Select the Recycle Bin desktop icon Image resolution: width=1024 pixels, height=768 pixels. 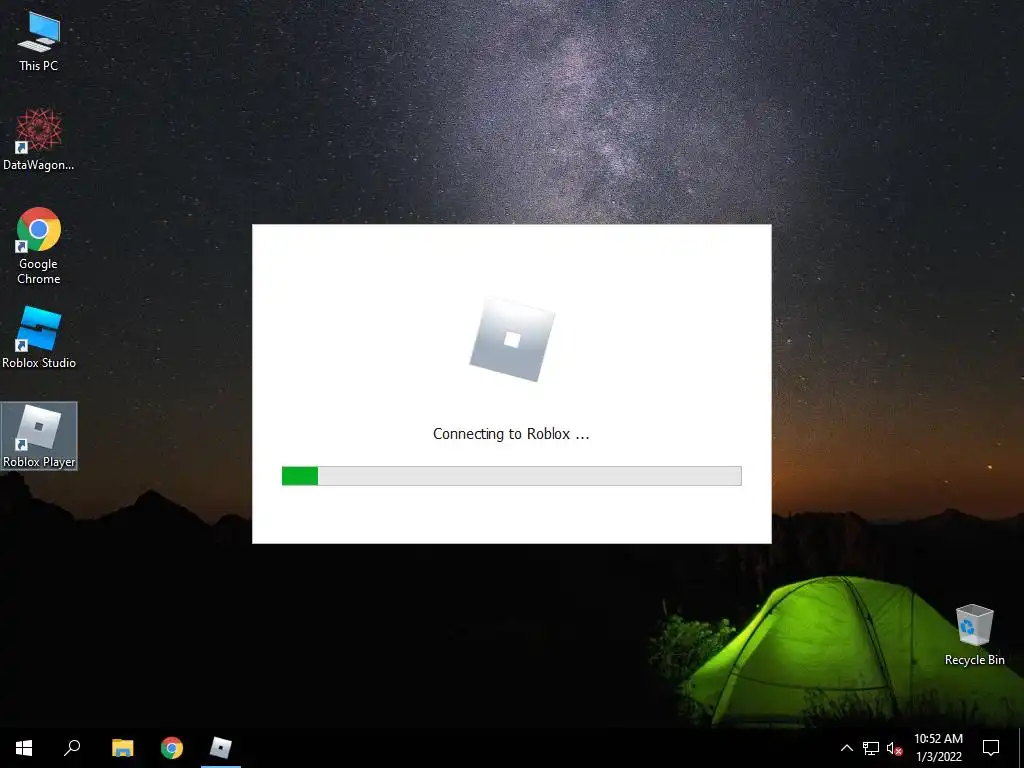tap(974, 634)
